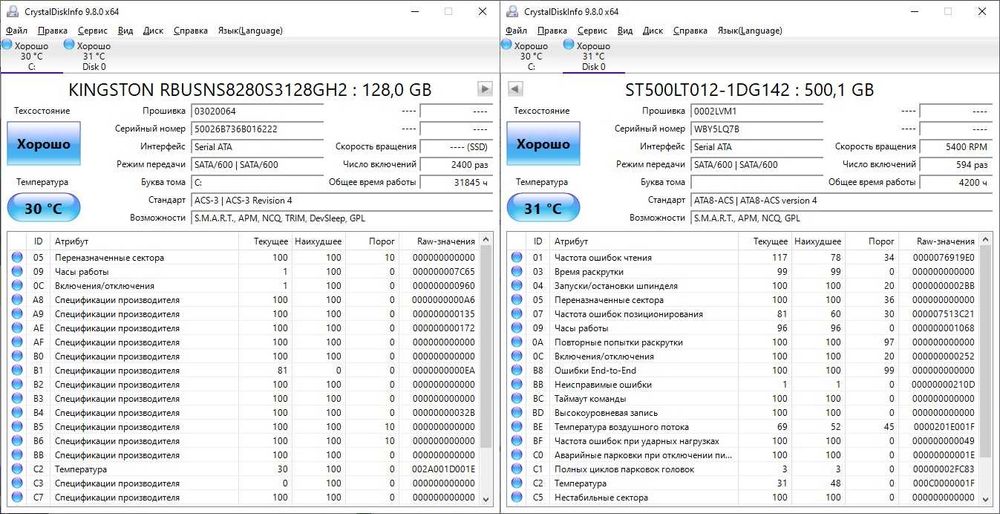Click status icon of Повторные попытки раскрутки row
Viewport: 1000px width, 514px height.
click(x=517, y=342)
